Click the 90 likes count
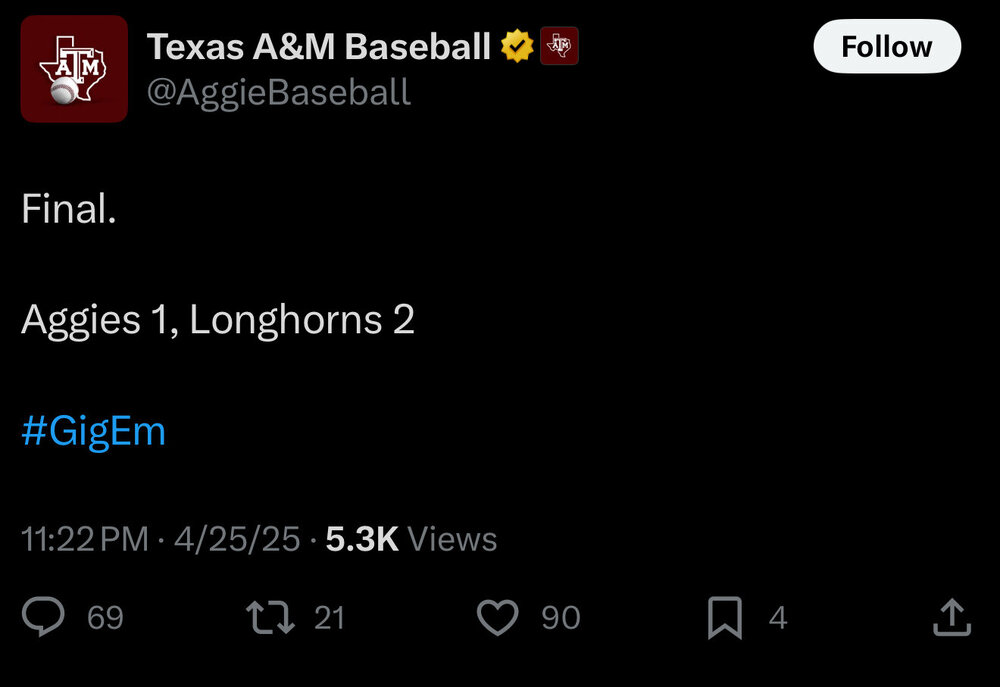This screenshot has width=1000, height=687. 560,618
